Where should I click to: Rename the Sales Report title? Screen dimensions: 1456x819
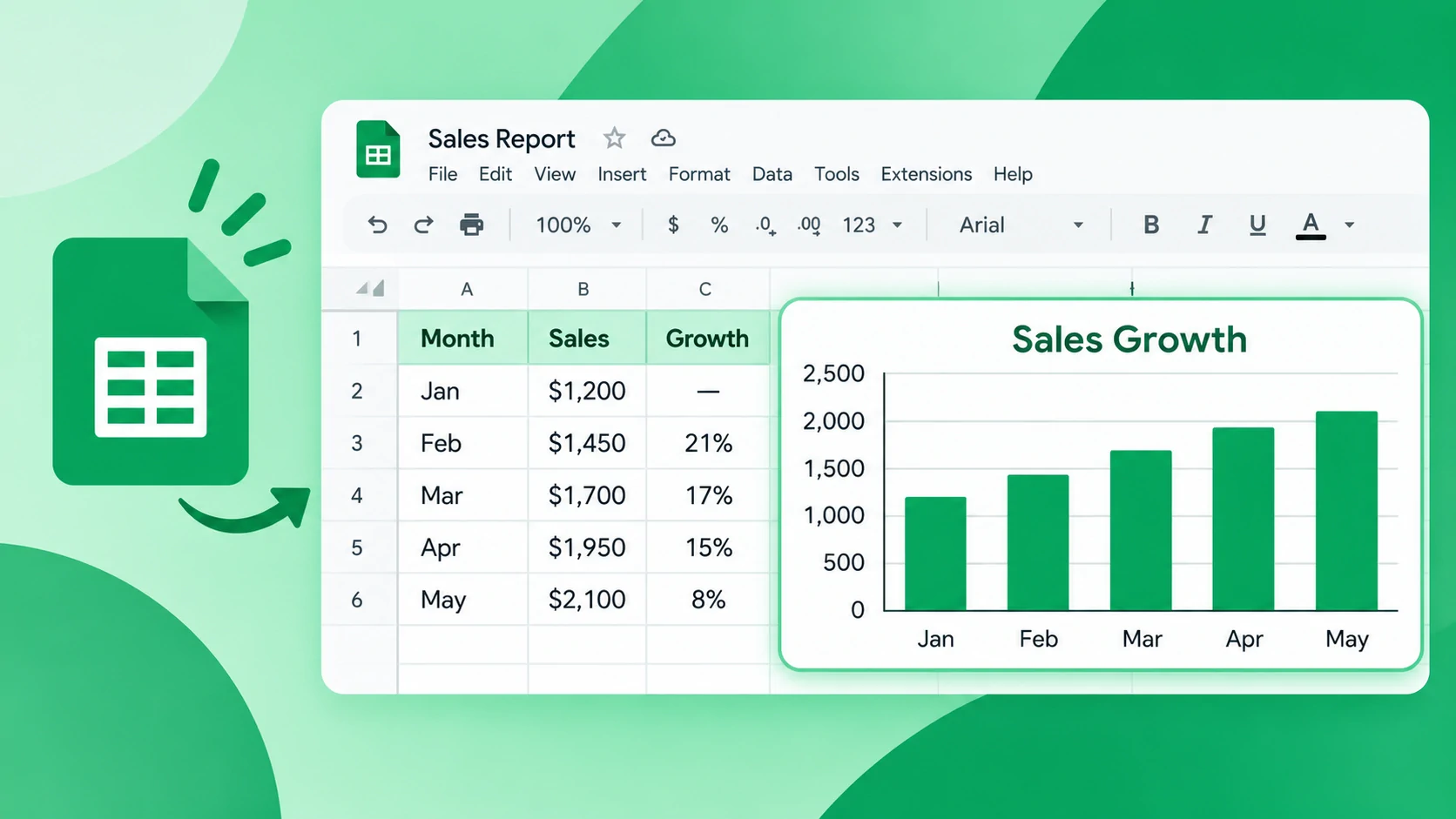pyautogui.click(x=502, y=139)
